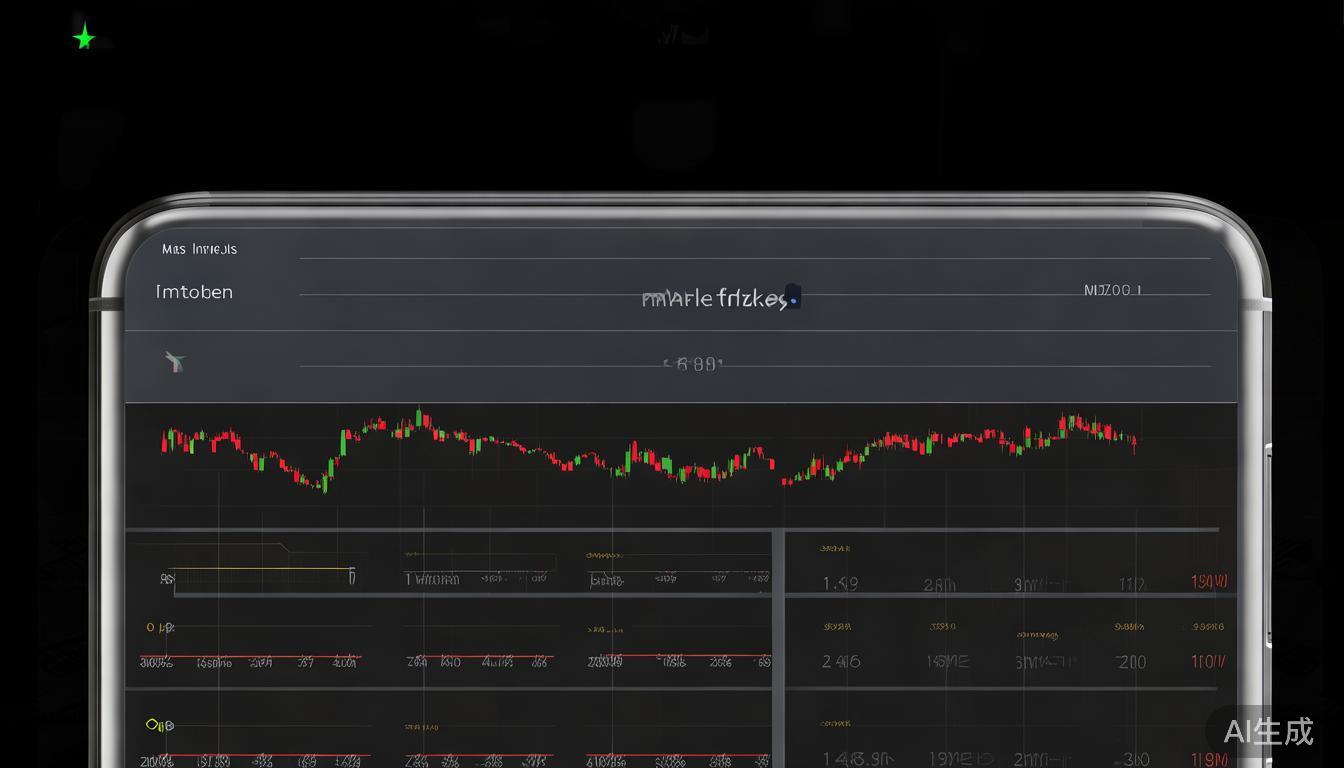Click the yellow "O" marker in middle row
This screenshot has width=1344, height=768.
pyautogui.click(x=151, y=627)
